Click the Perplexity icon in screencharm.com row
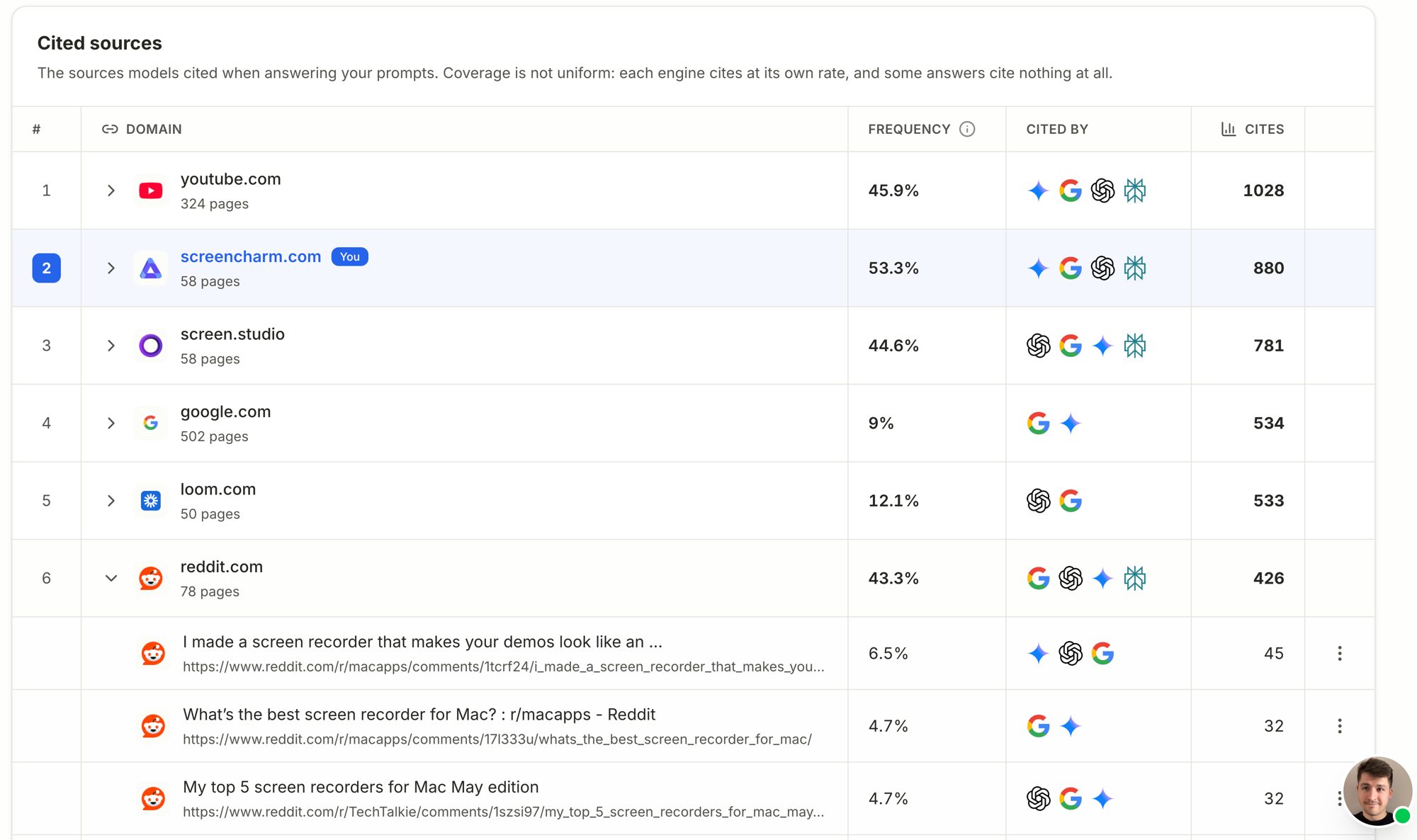Viewport: 1417px width, 840px height. 1135,268
